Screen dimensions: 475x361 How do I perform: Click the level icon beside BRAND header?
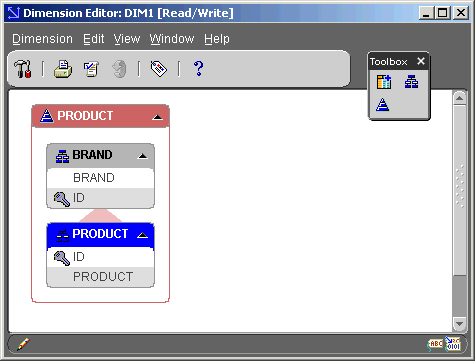pos(62,156)
